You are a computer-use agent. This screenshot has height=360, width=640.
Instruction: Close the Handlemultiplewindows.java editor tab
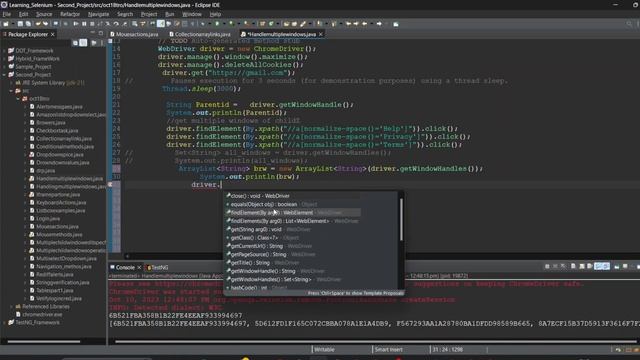click(x=320, y=34)
